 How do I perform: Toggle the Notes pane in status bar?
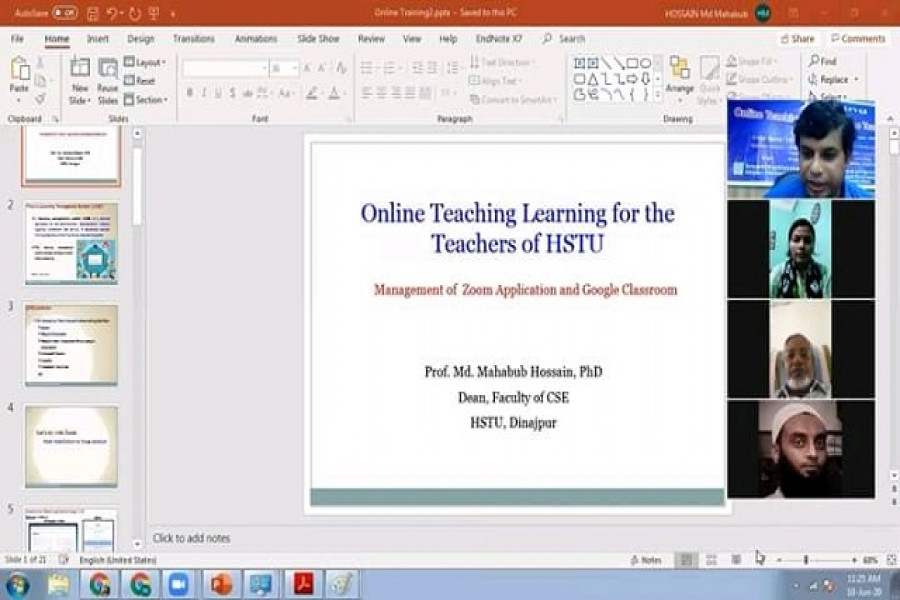646,560
